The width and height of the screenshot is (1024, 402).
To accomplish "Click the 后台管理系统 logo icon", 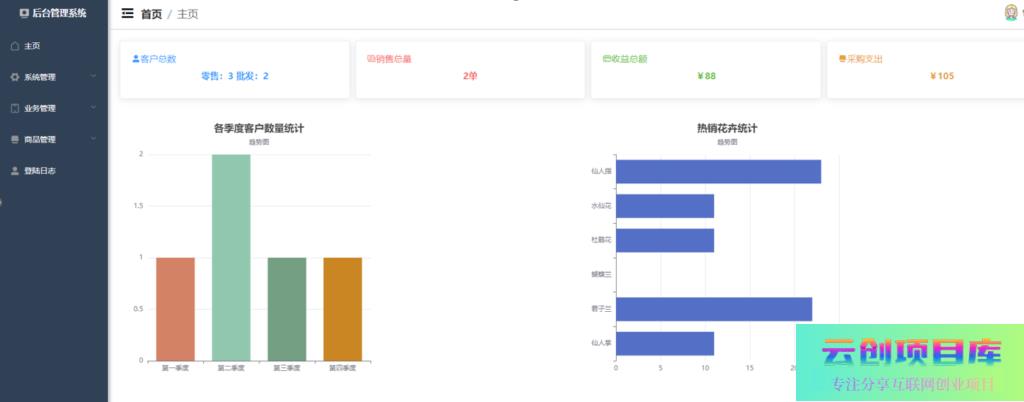I will click(24, 14).
